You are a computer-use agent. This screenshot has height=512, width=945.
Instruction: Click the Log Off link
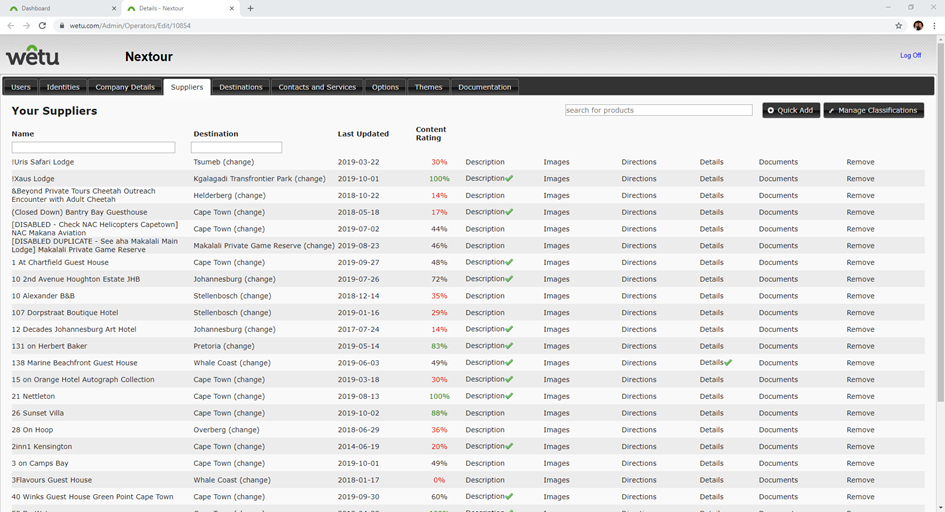coord(910,55)
